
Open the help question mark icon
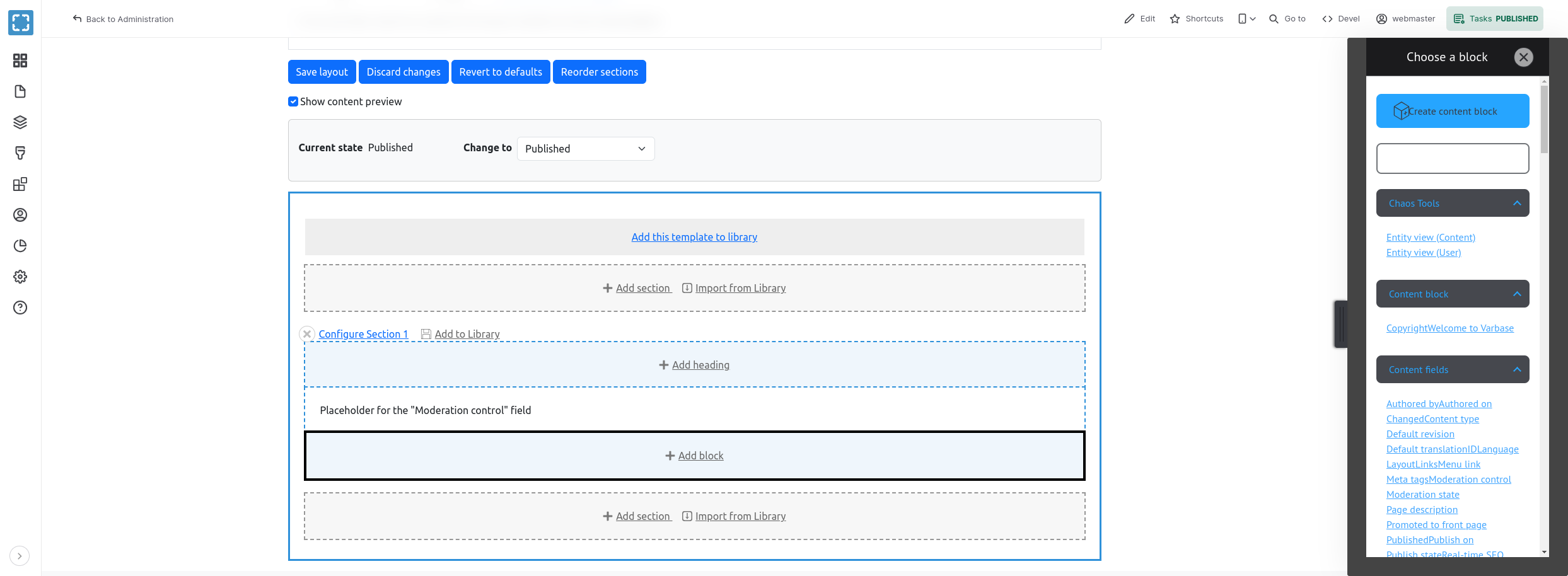point(20,308)
